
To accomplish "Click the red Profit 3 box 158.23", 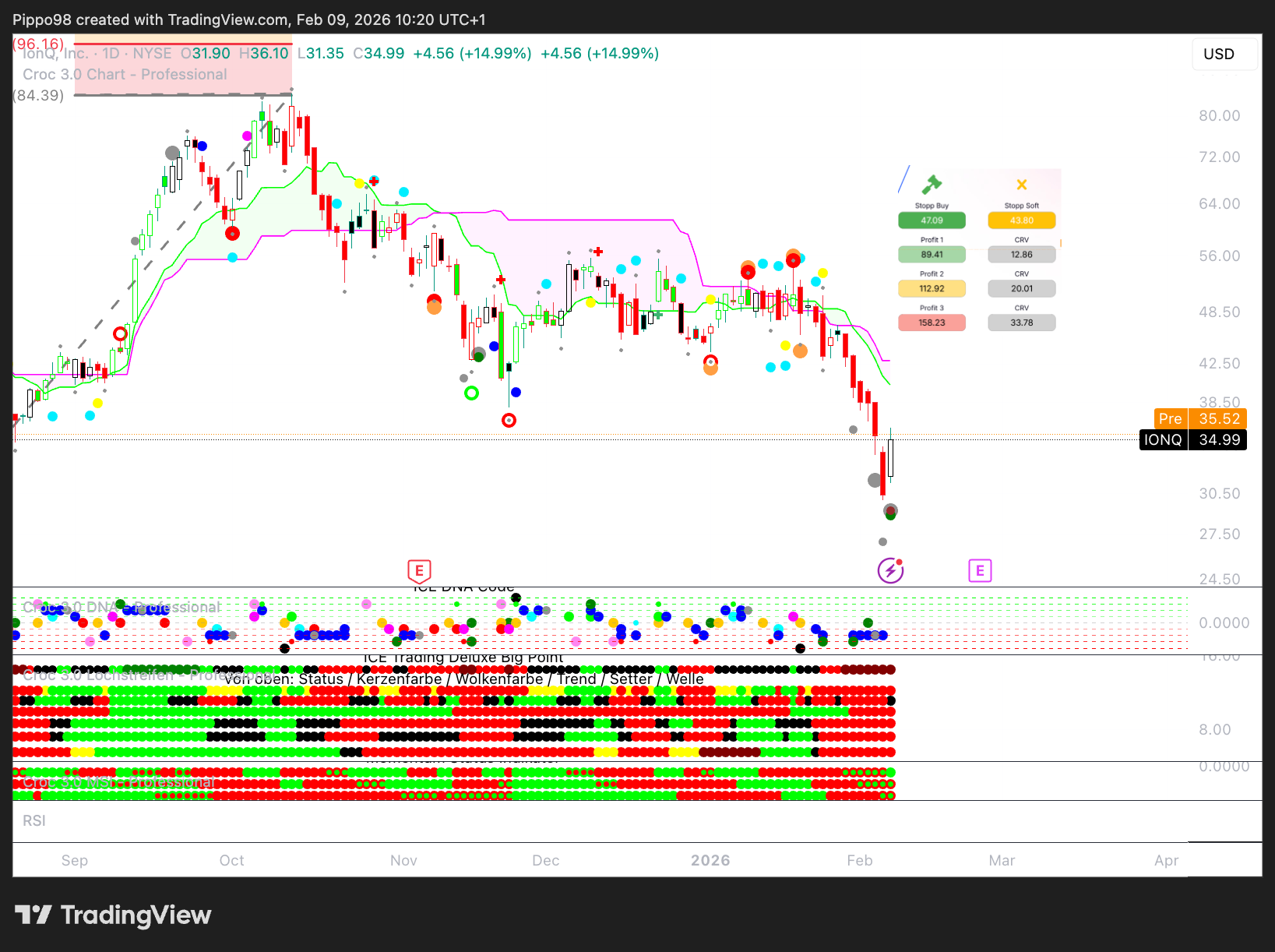I will 932,323.
